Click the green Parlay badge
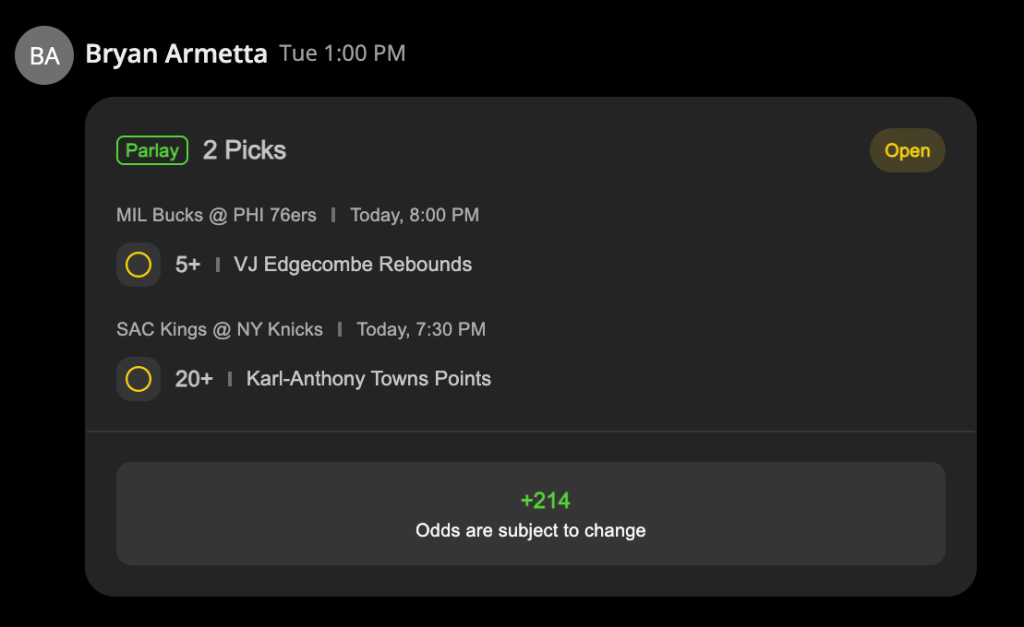Screen dimensions: 1024x627 pos(152,150)
